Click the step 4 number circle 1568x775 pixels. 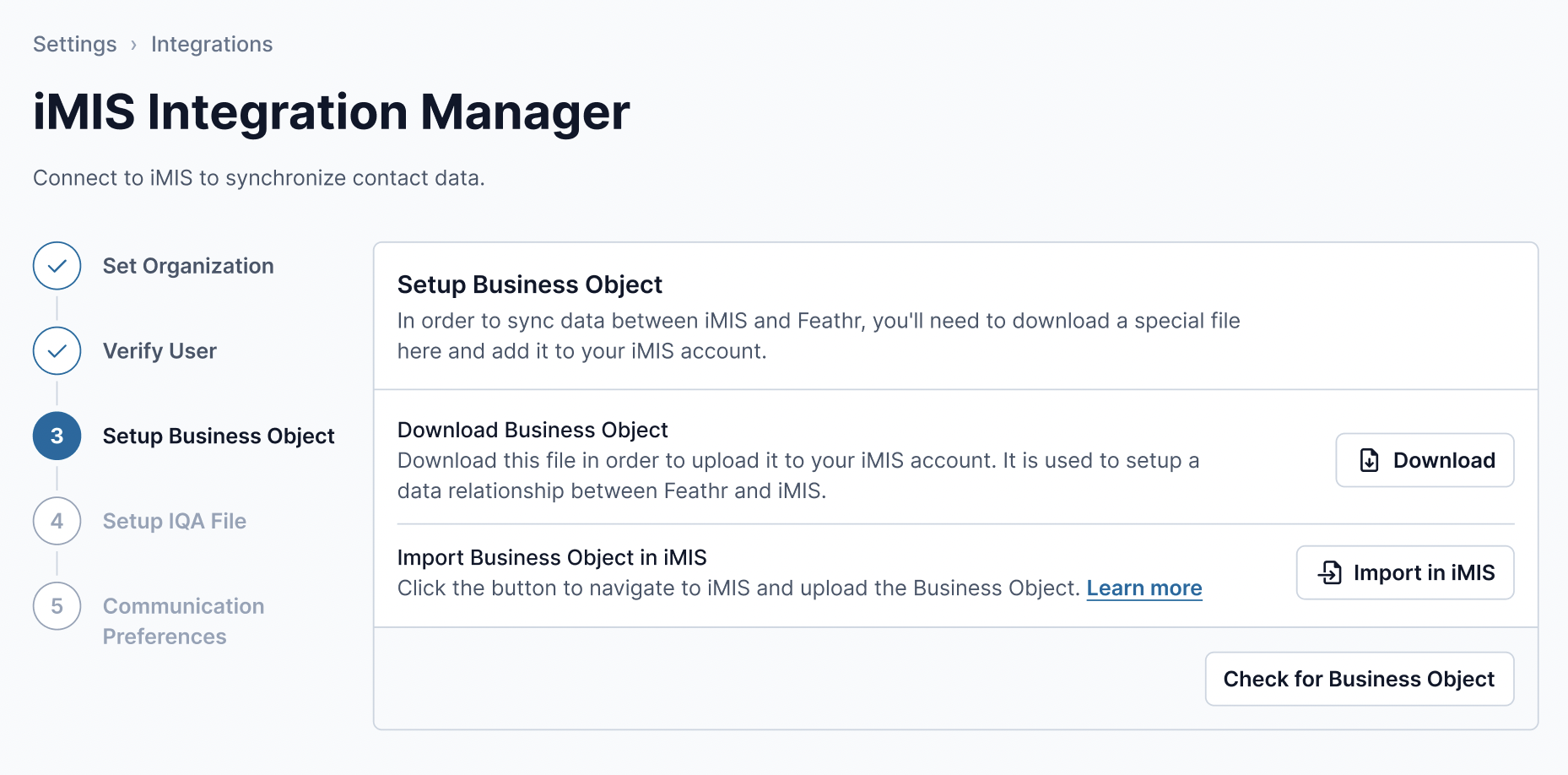pyautogui.click(x=57, y=521)
